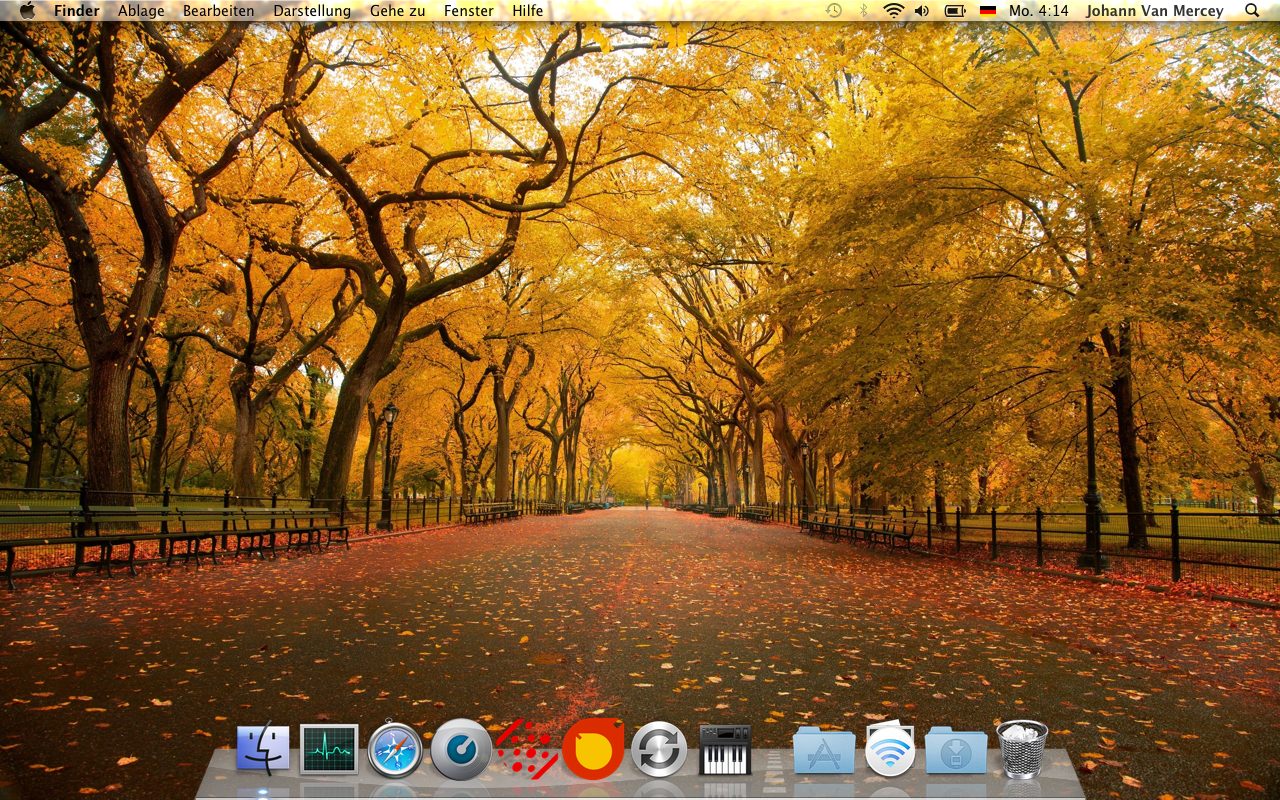Open the Darstellung menu
This screenshot has width=1280, height=800.
coord(312,10)
